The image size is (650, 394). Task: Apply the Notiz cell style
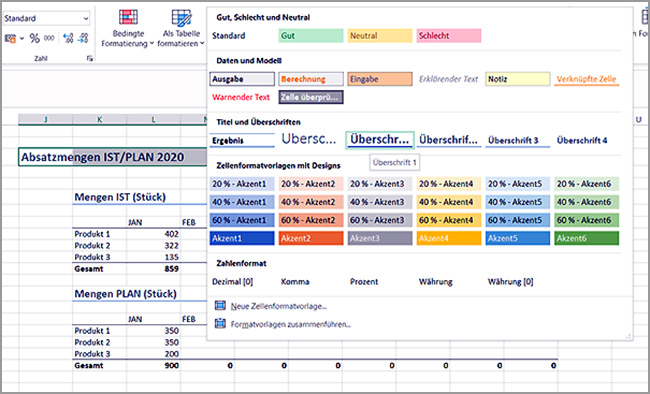coord(517,79)
